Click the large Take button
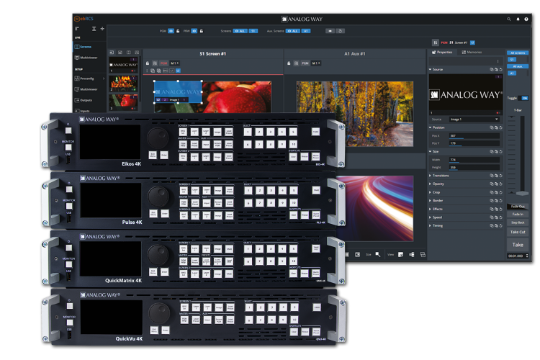Viewport: 540px width, 360px height. [x=518, y=245]
